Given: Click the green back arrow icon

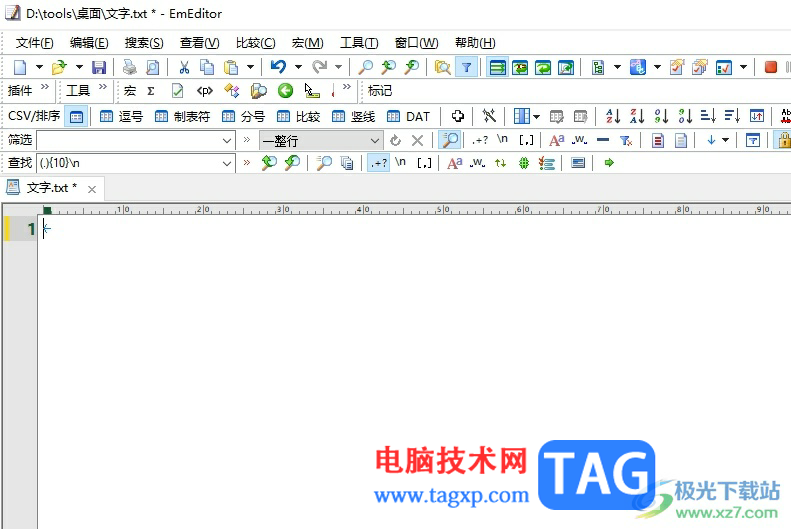Looking at the screenshot, I should [x=285, y=91].
